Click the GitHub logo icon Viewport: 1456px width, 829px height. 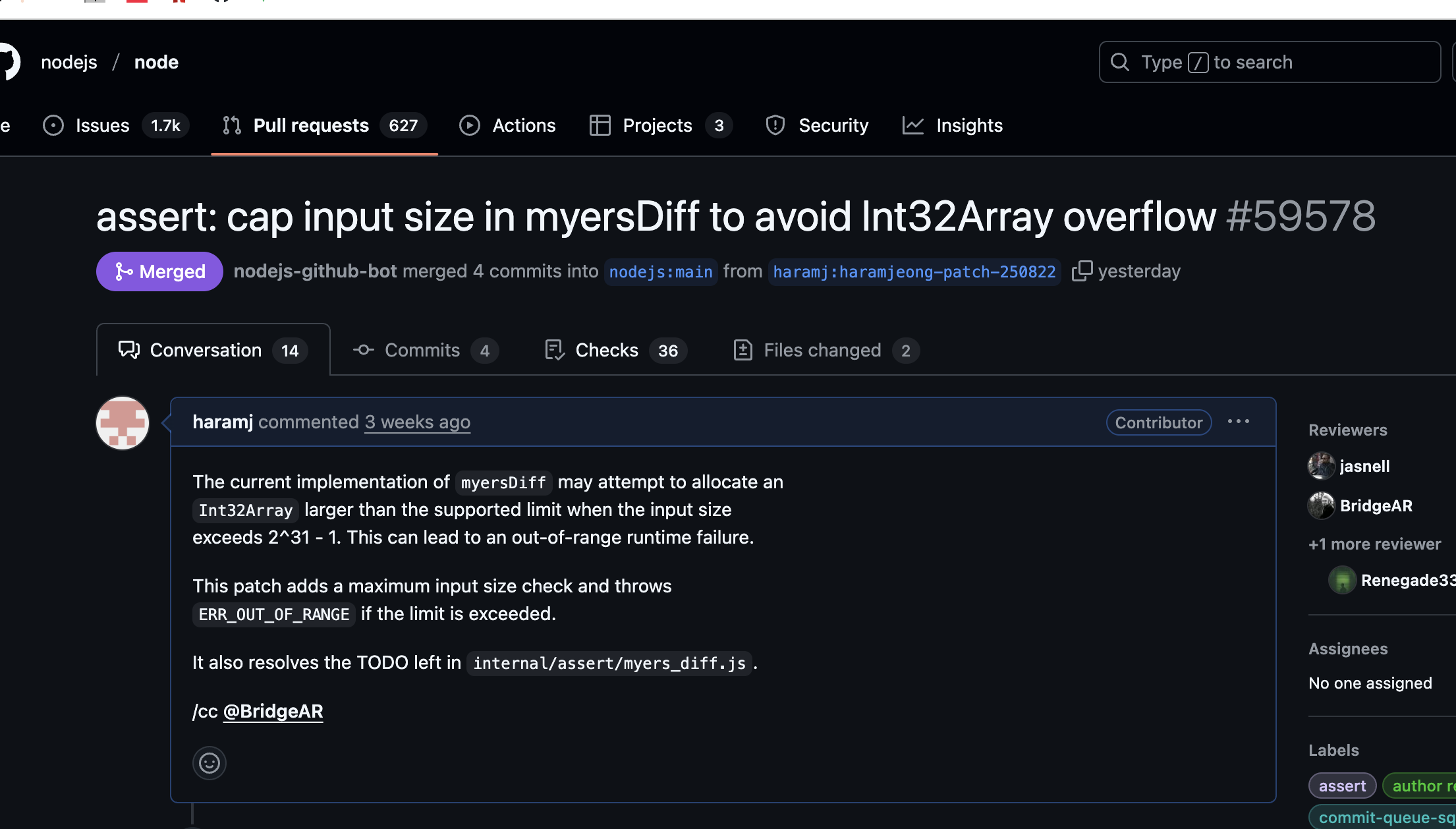pyautogui.click(x=9, y=62)
